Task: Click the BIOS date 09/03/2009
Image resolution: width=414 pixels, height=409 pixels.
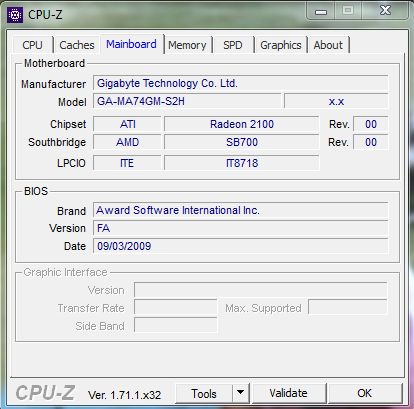Action: [x=241, y=246]
